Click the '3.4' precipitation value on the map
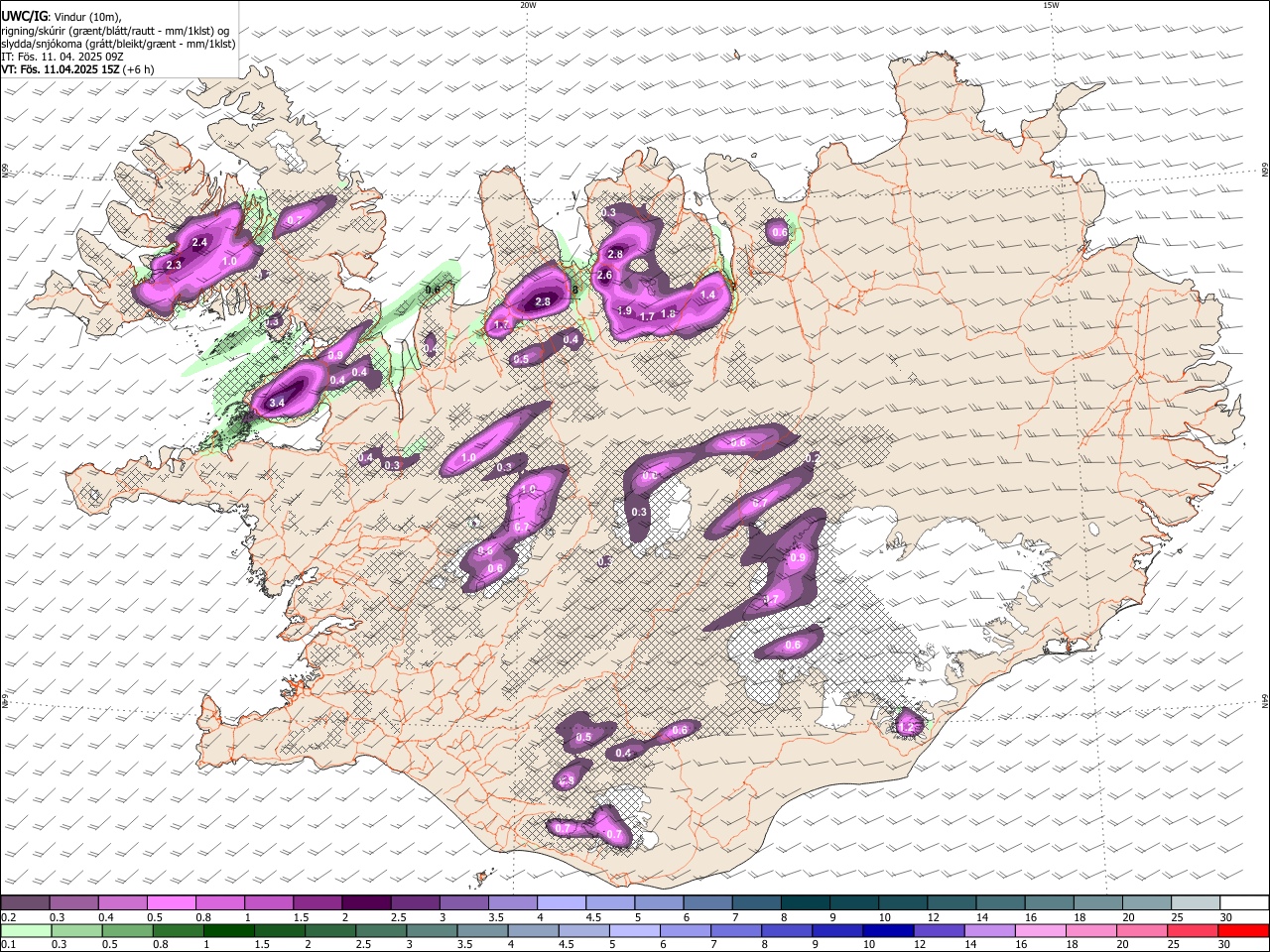Viewport: 1270px width, 952px height. point(277,403)
